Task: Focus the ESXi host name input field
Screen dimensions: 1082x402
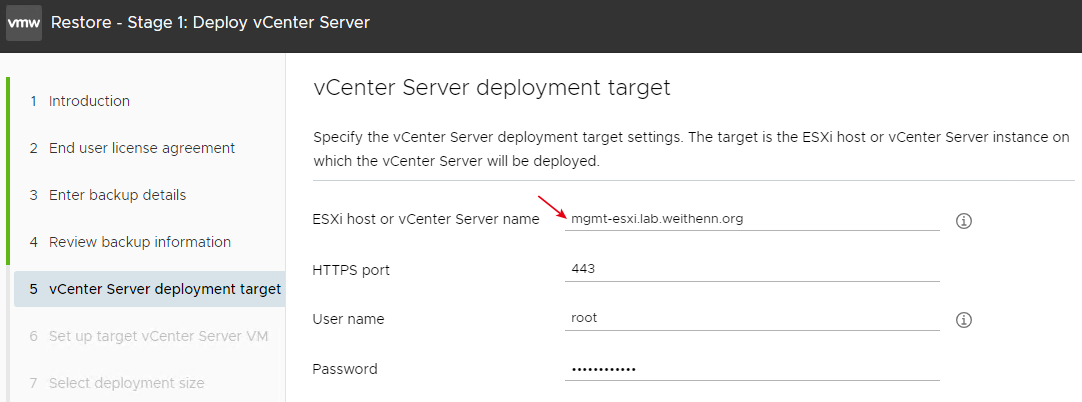Action: [752, 219]
